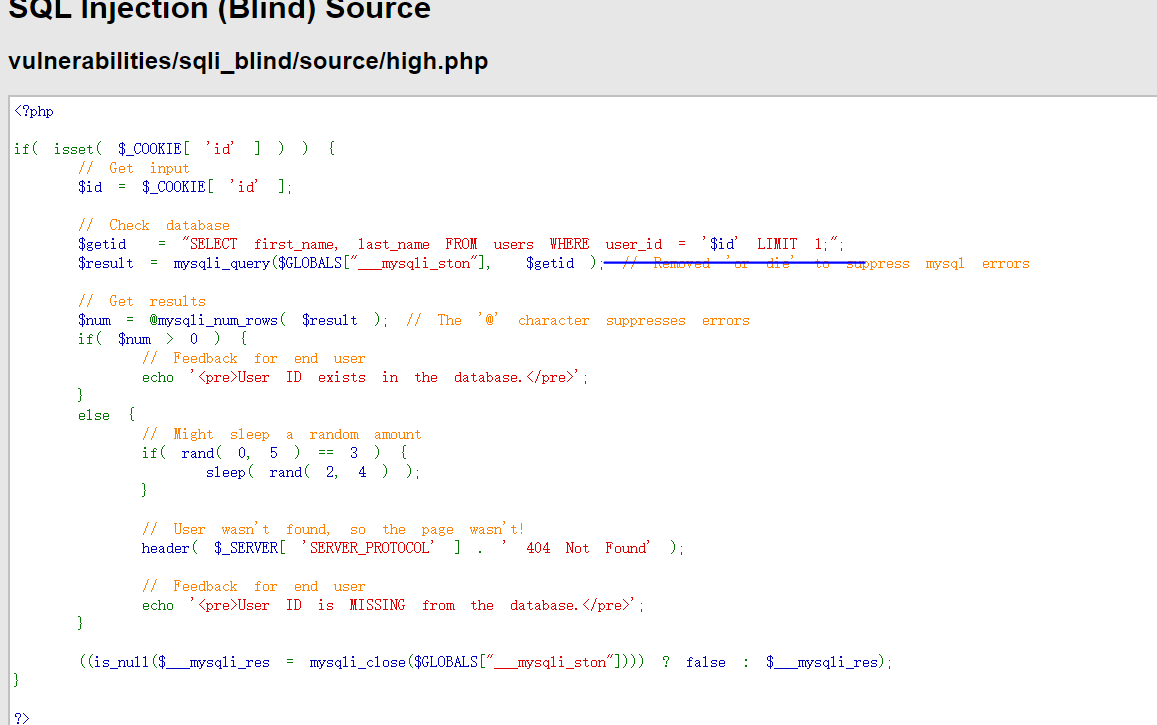Click the file path 'vulnerabilities/sqli_blind/source/high.php'
Viewport: 1157px width, 725px height.
248,61
